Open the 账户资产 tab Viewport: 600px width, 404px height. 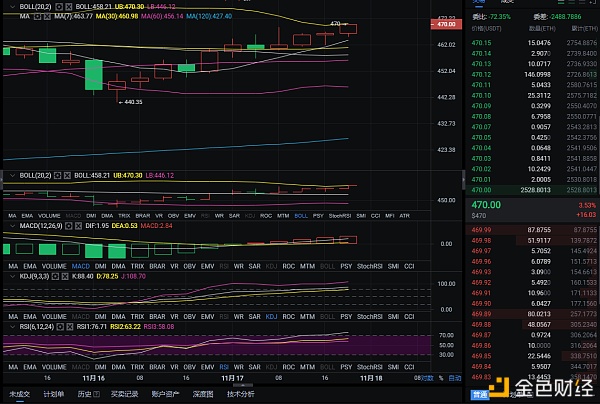pyautogui.click(x=165, y=394)
